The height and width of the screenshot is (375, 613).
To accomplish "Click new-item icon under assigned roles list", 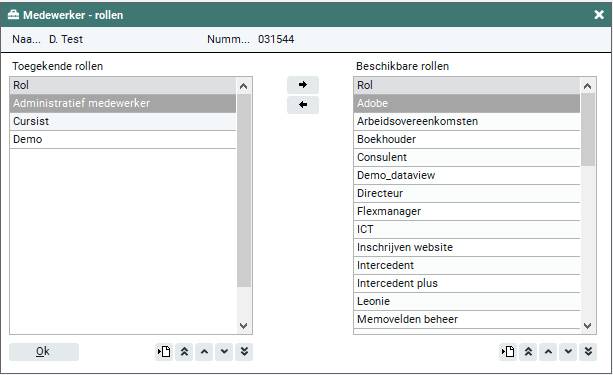I will coord(164,352).
